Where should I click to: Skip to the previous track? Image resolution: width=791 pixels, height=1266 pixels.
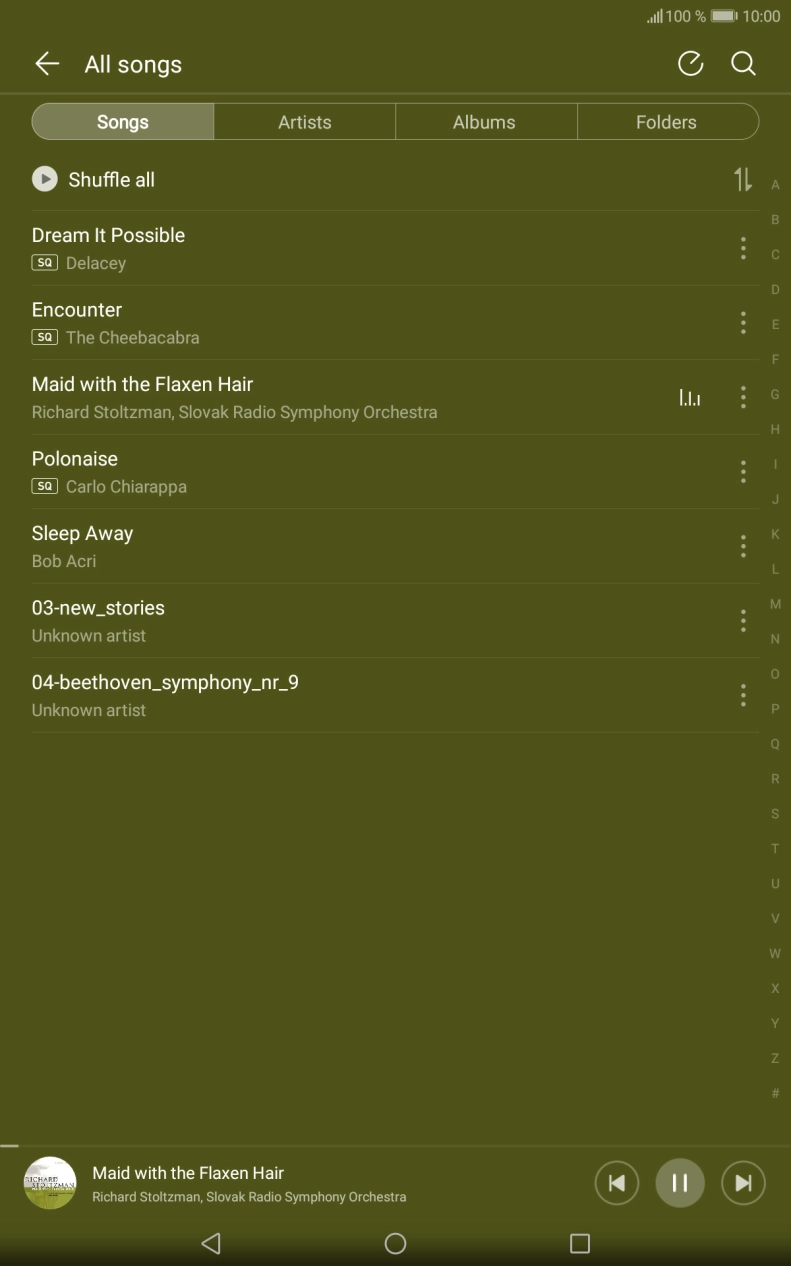click(617, 1183)
